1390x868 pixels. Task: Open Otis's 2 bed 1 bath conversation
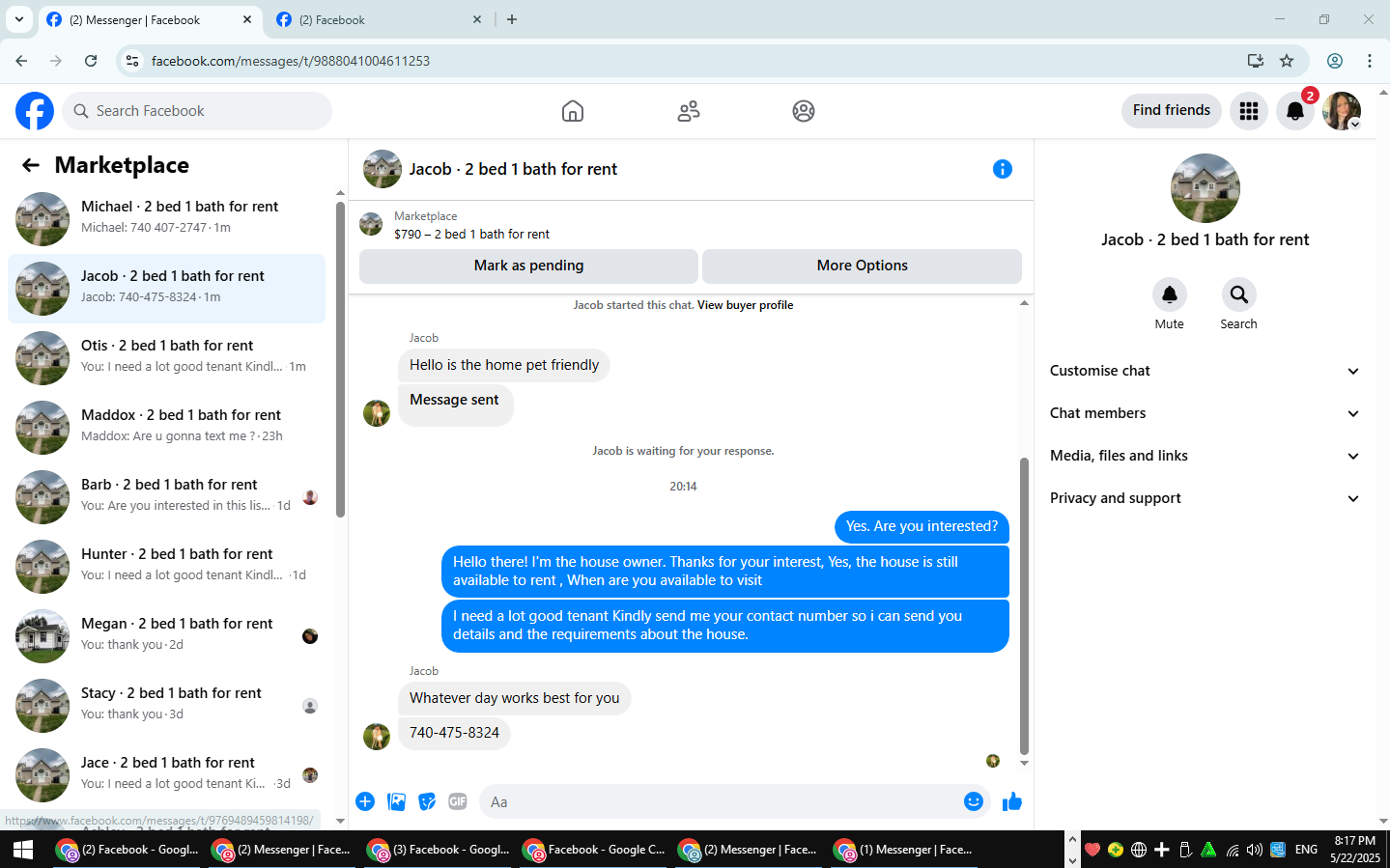coord(166,358)
